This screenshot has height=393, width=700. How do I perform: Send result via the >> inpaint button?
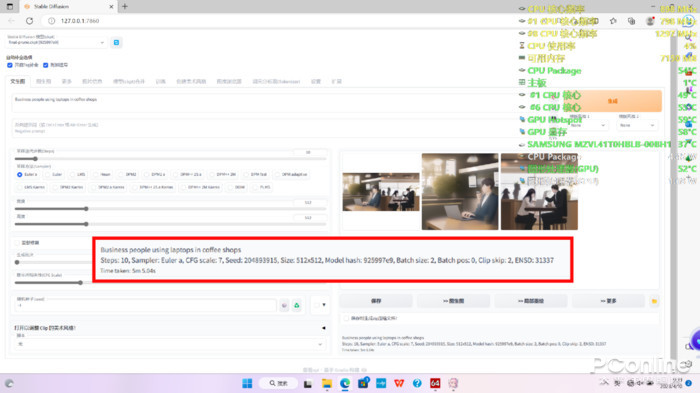click(531, 301)
